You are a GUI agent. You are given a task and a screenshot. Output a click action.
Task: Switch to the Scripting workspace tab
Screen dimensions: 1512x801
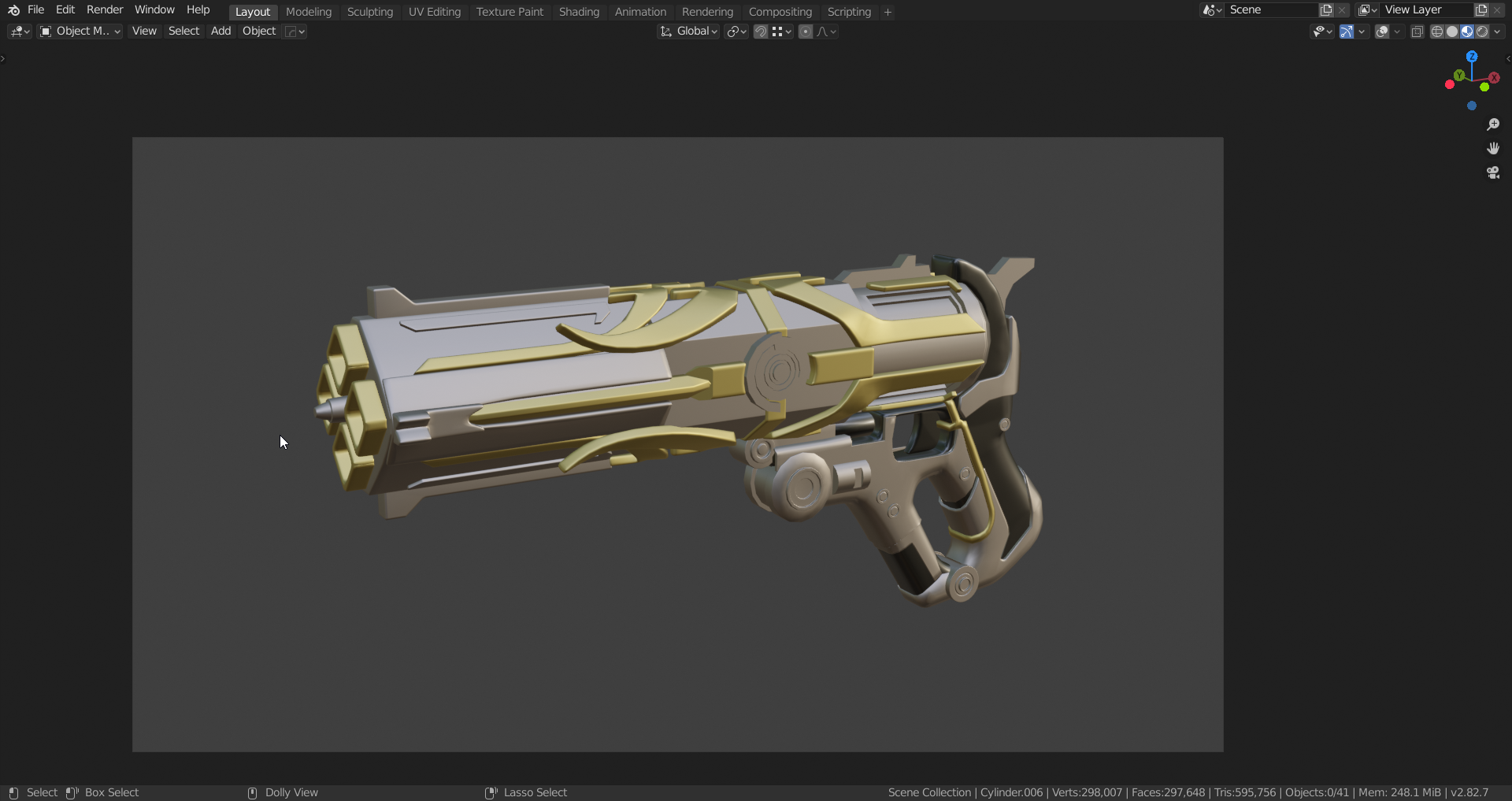(x=849, y=12)
